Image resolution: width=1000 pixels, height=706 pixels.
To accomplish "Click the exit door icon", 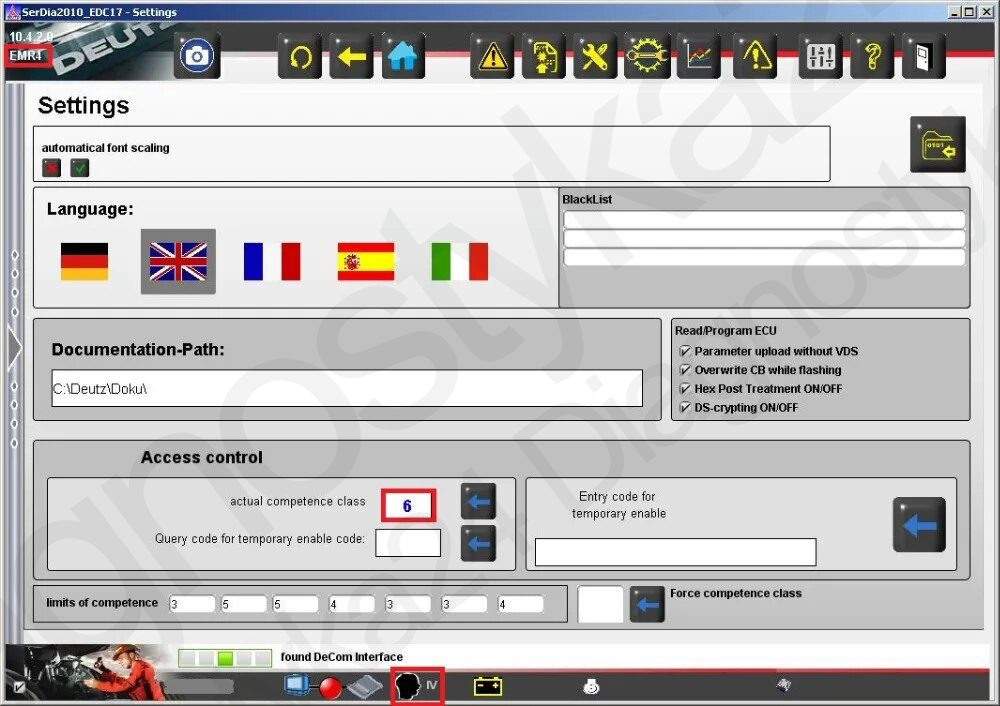I will [923, 56].
